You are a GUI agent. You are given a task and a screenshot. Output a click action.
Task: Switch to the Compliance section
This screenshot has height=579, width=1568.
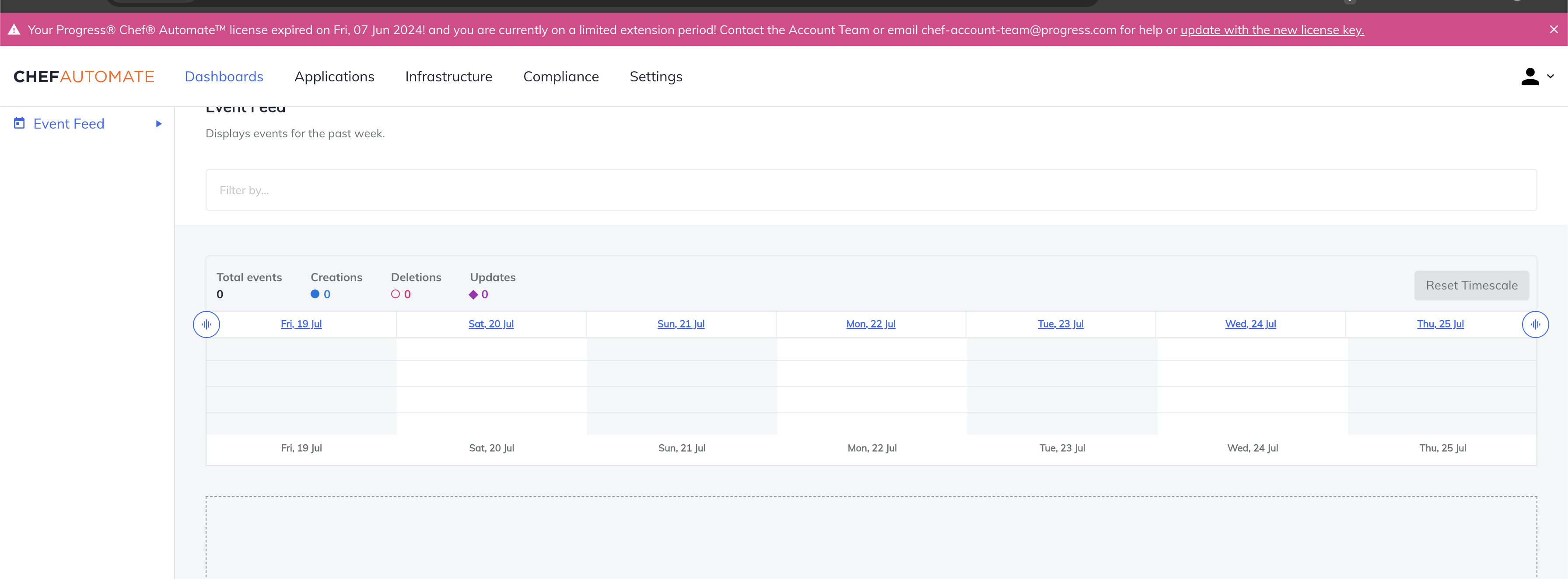(561, 77)
